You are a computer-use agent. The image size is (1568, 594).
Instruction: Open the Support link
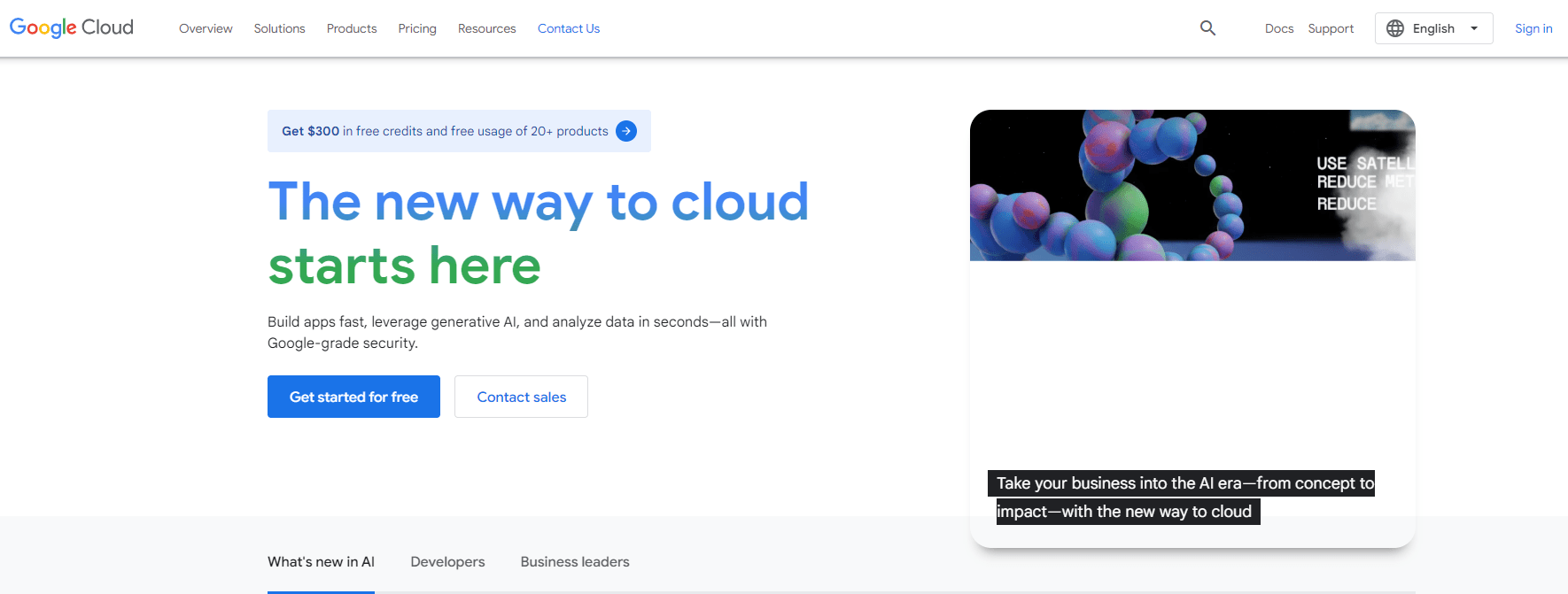point(1331,28)
